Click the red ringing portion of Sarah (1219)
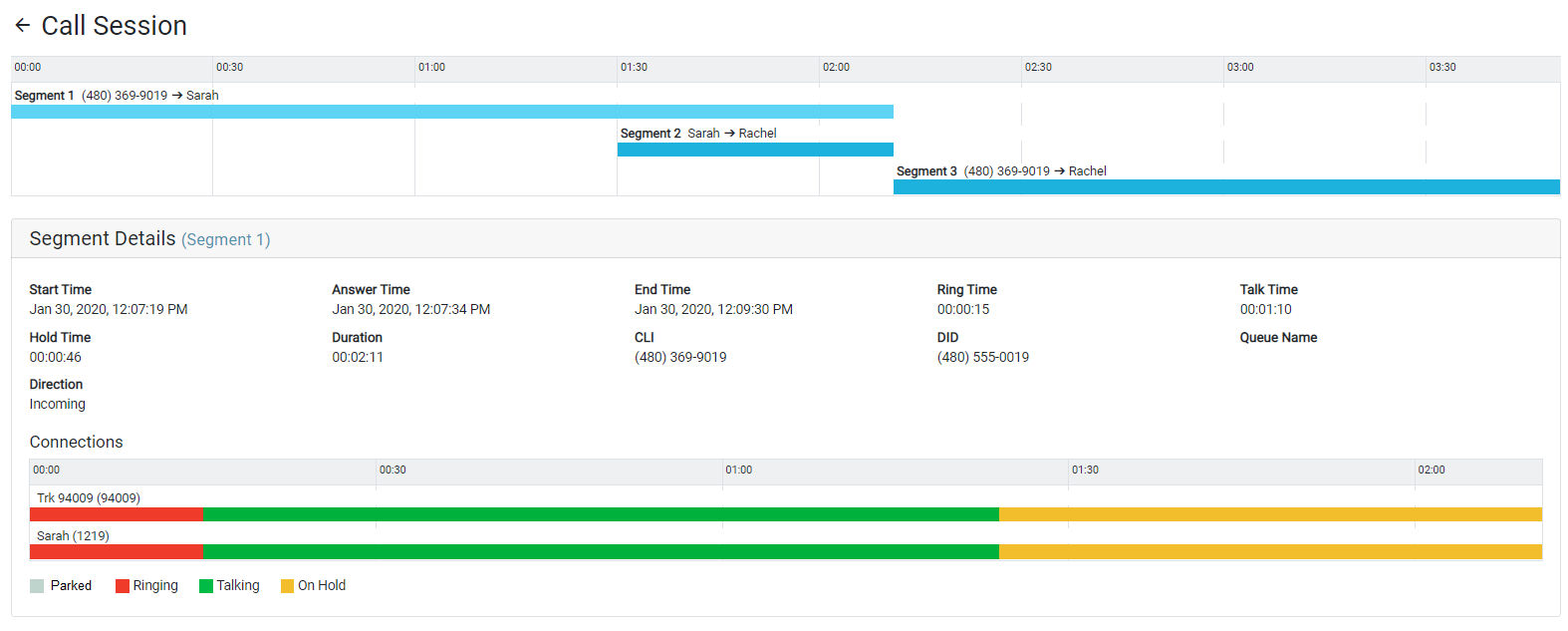Viewport: 1568px width, 631px height. point(116,552)
